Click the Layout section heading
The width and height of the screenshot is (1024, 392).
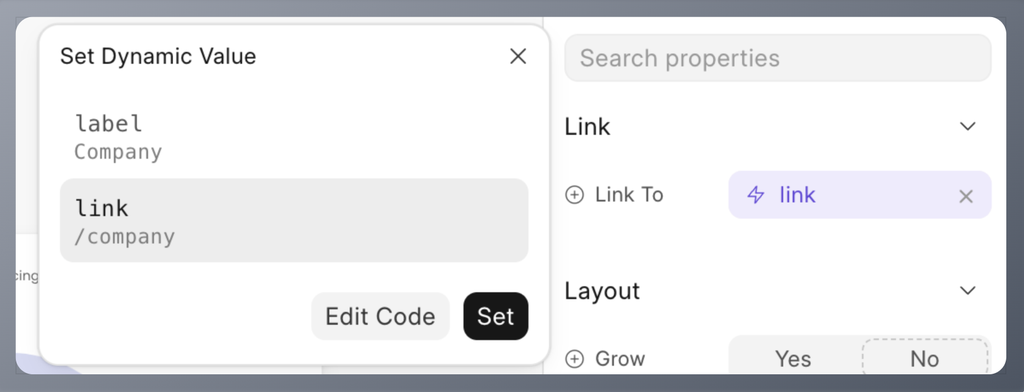tap(602, 291)
